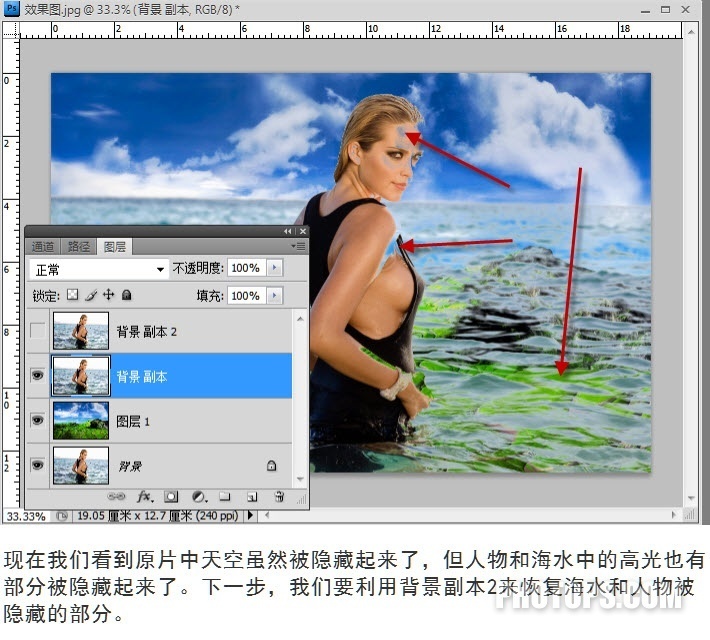Delete layer with trash icon
Image resolution: width=710 pixels, height=640 pixels.
point(279,497)
